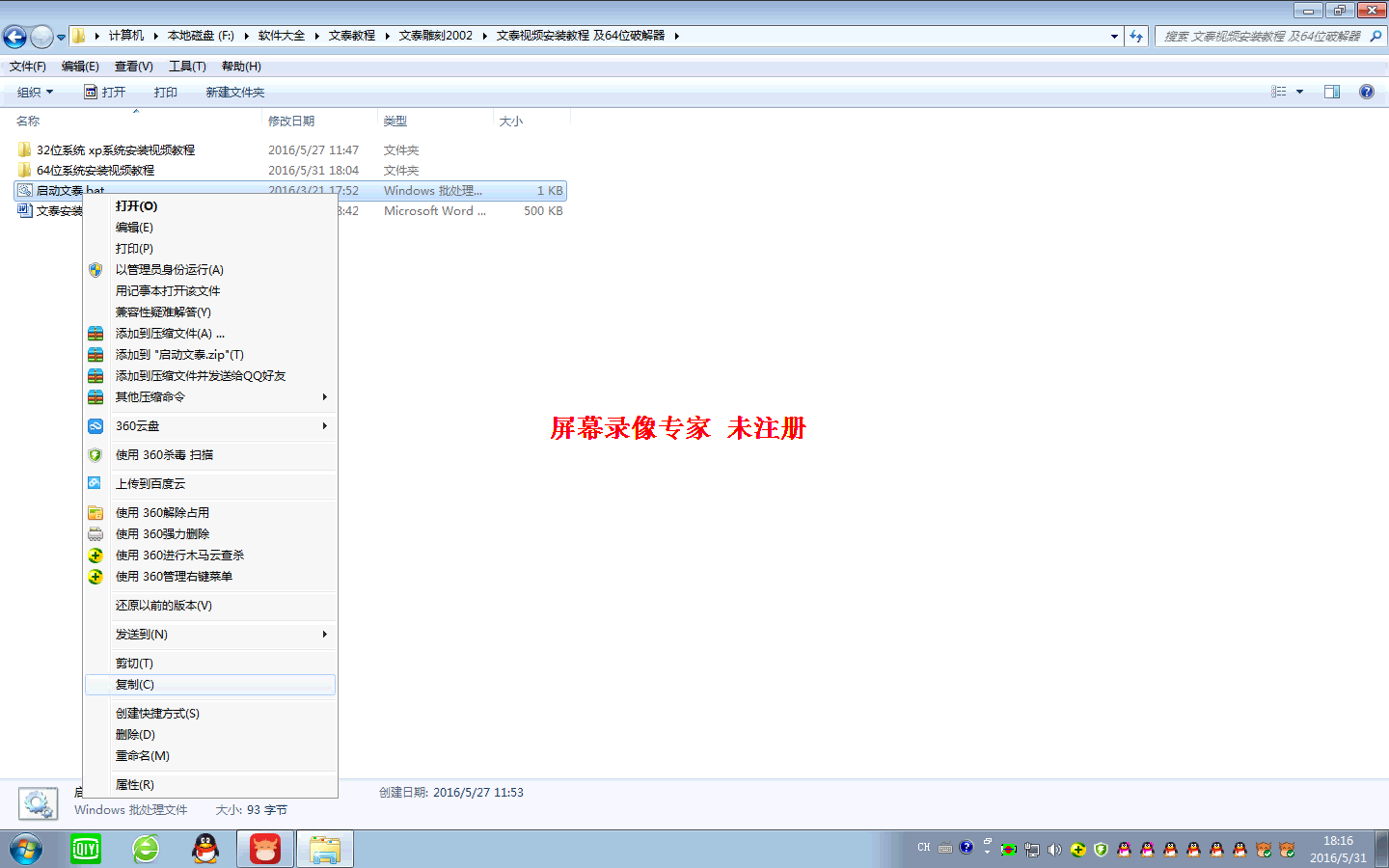Click archive icon beside 添加到 "启动文泰.zip"
The height and width of the screenshot is (868, 1389).
tap(95, 355)
